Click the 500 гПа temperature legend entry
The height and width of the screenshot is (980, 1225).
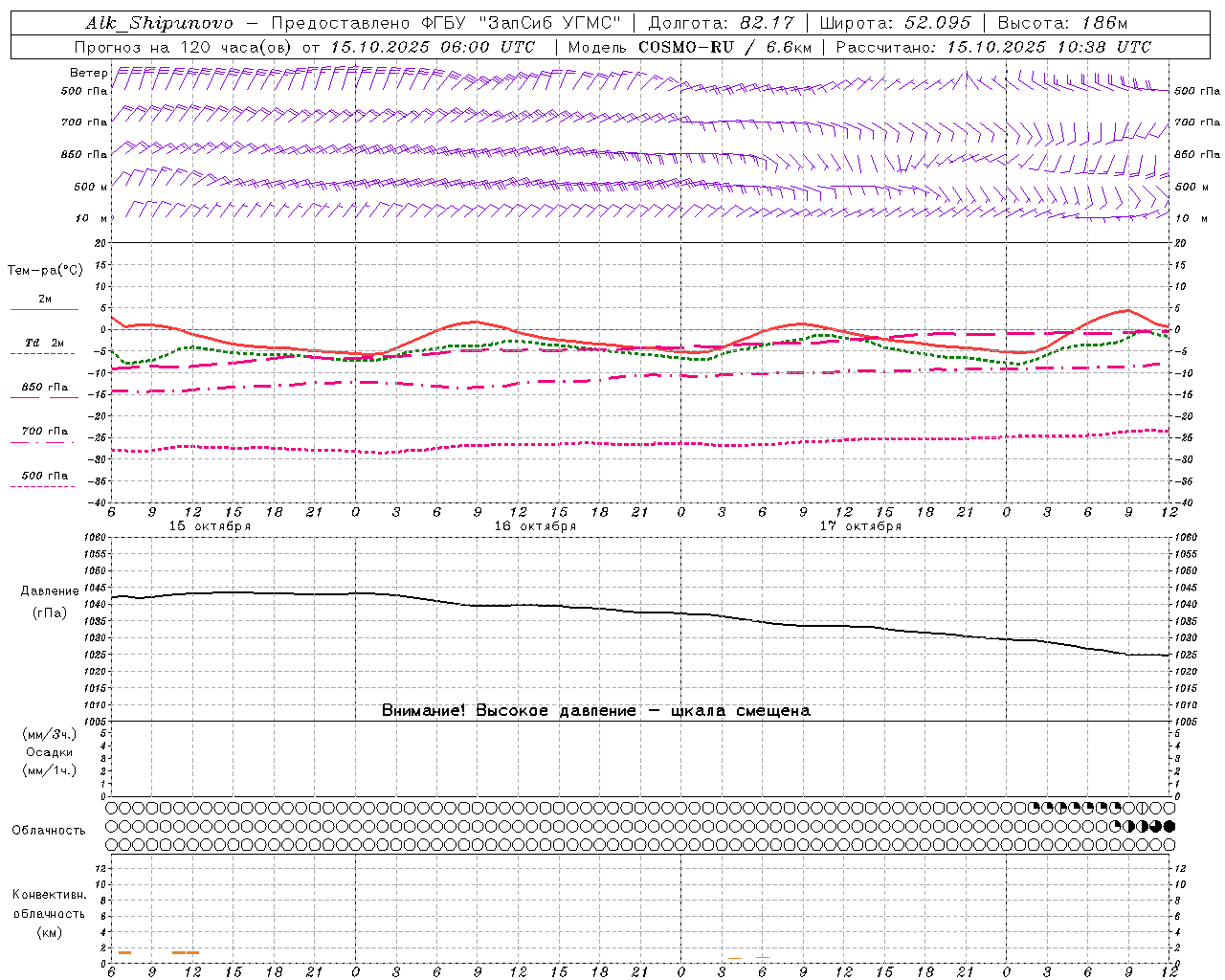(44, 476)
